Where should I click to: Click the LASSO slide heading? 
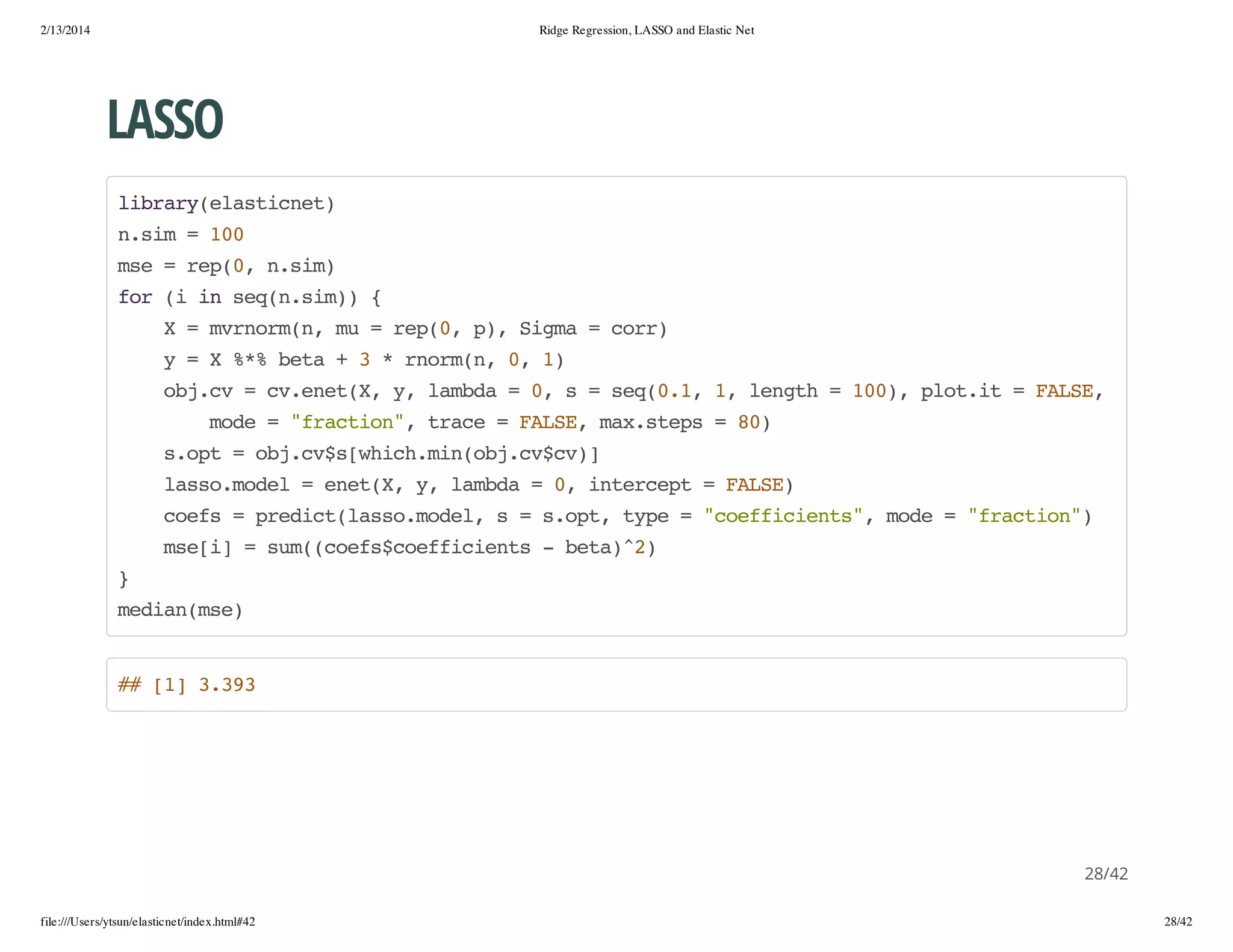165,120
